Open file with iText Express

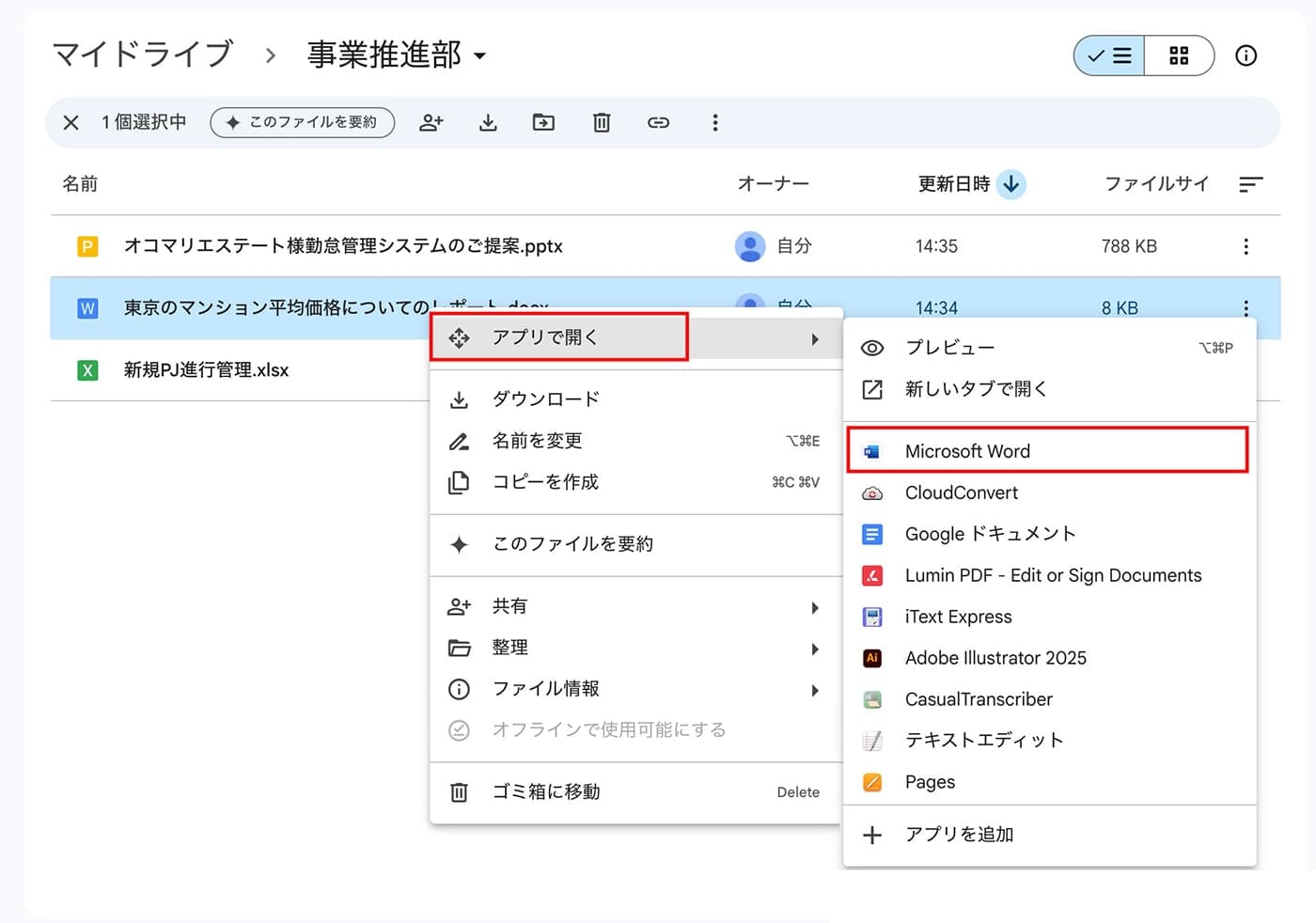1050,617
